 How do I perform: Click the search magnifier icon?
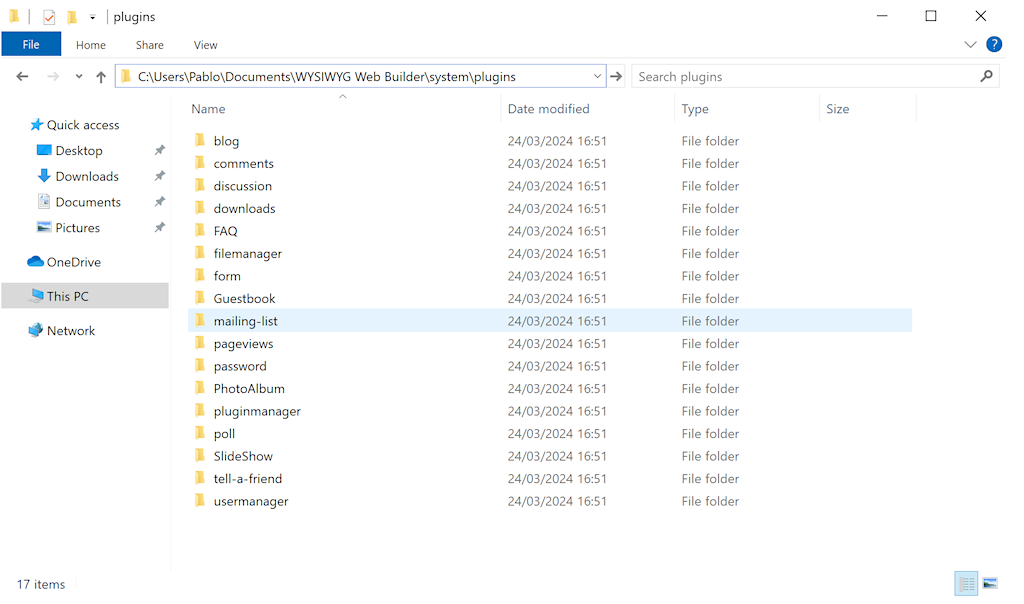pyautogui.click(x=986, y=76)
